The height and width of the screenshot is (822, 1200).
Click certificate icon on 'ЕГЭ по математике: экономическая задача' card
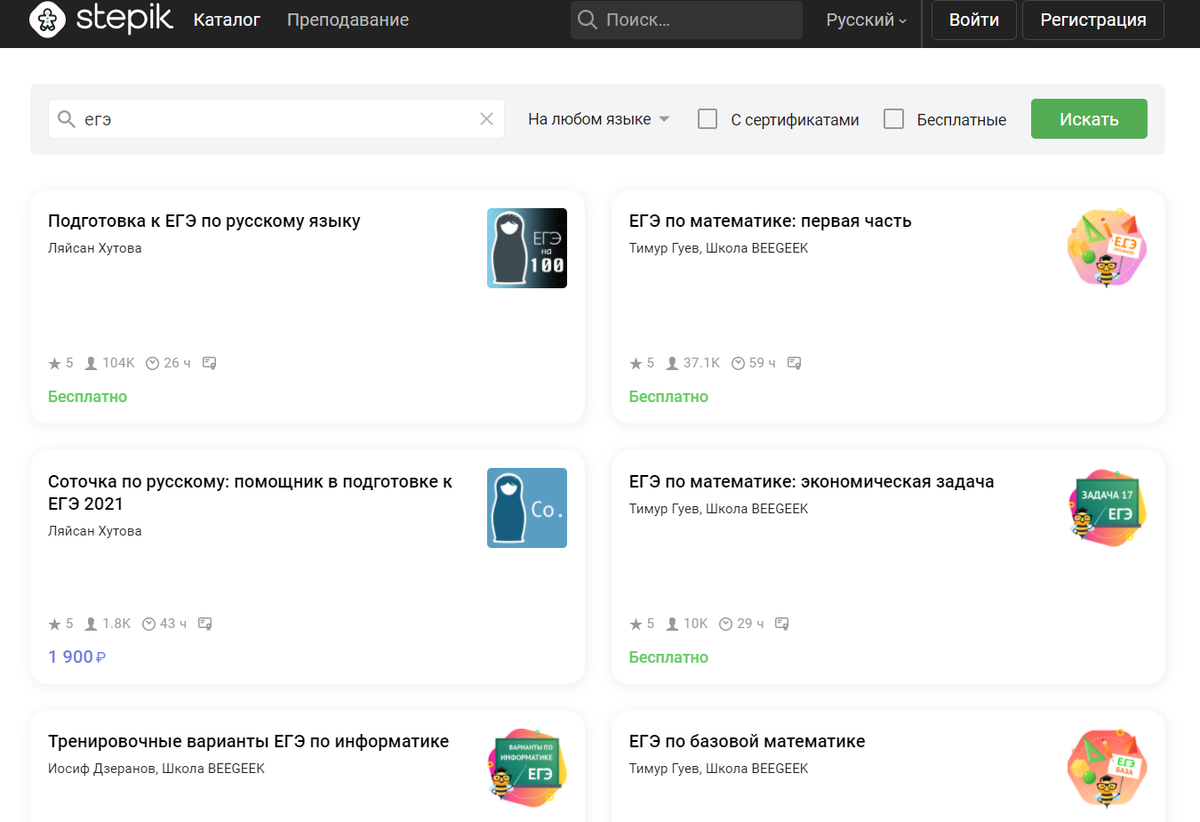(x=783, y=624)
